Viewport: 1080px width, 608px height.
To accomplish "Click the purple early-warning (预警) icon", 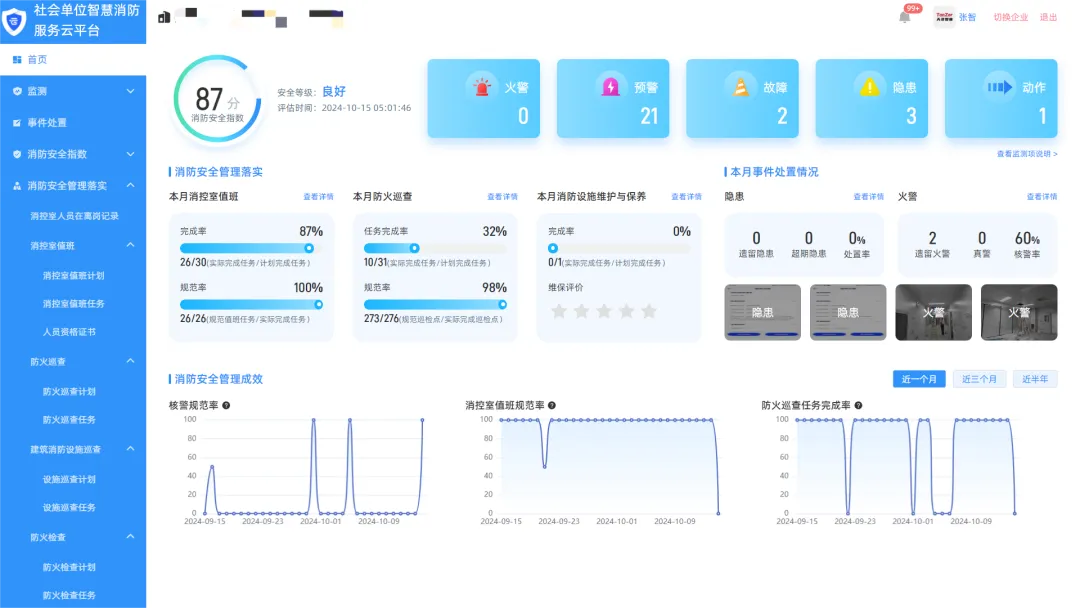I will (x=611, y=87).
